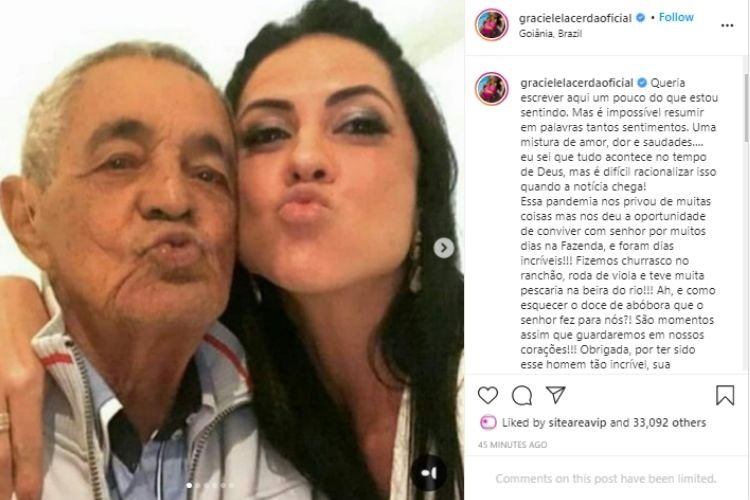Click the small liker avatar icon
The height and width of the screenshot is (500, 750).
[x=488, y=422]
